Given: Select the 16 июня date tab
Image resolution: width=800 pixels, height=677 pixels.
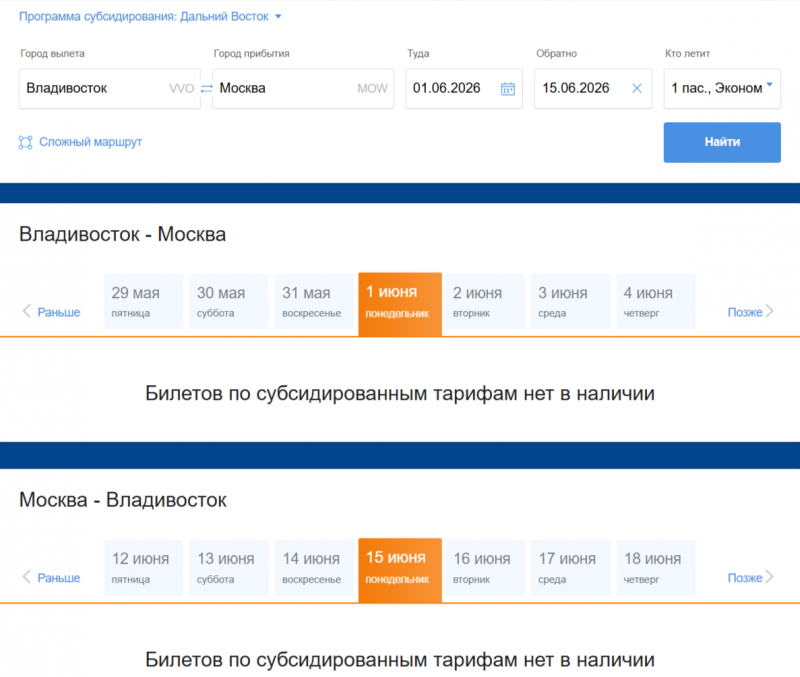Looking at the screenshot, I should pyautogui.click(x=485, y=567).
